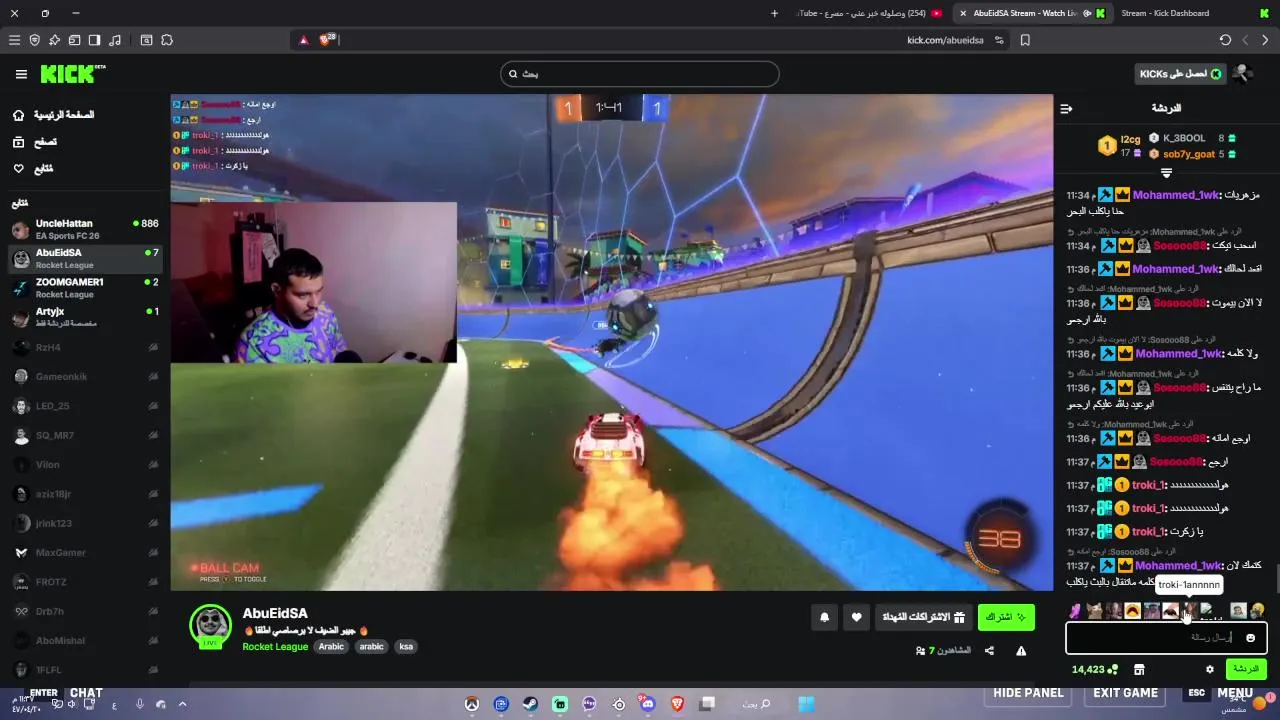The height and width of the screenshot is (720, 1280).
Task: Open chat settings gear icon
Action: coord(1210,669)
